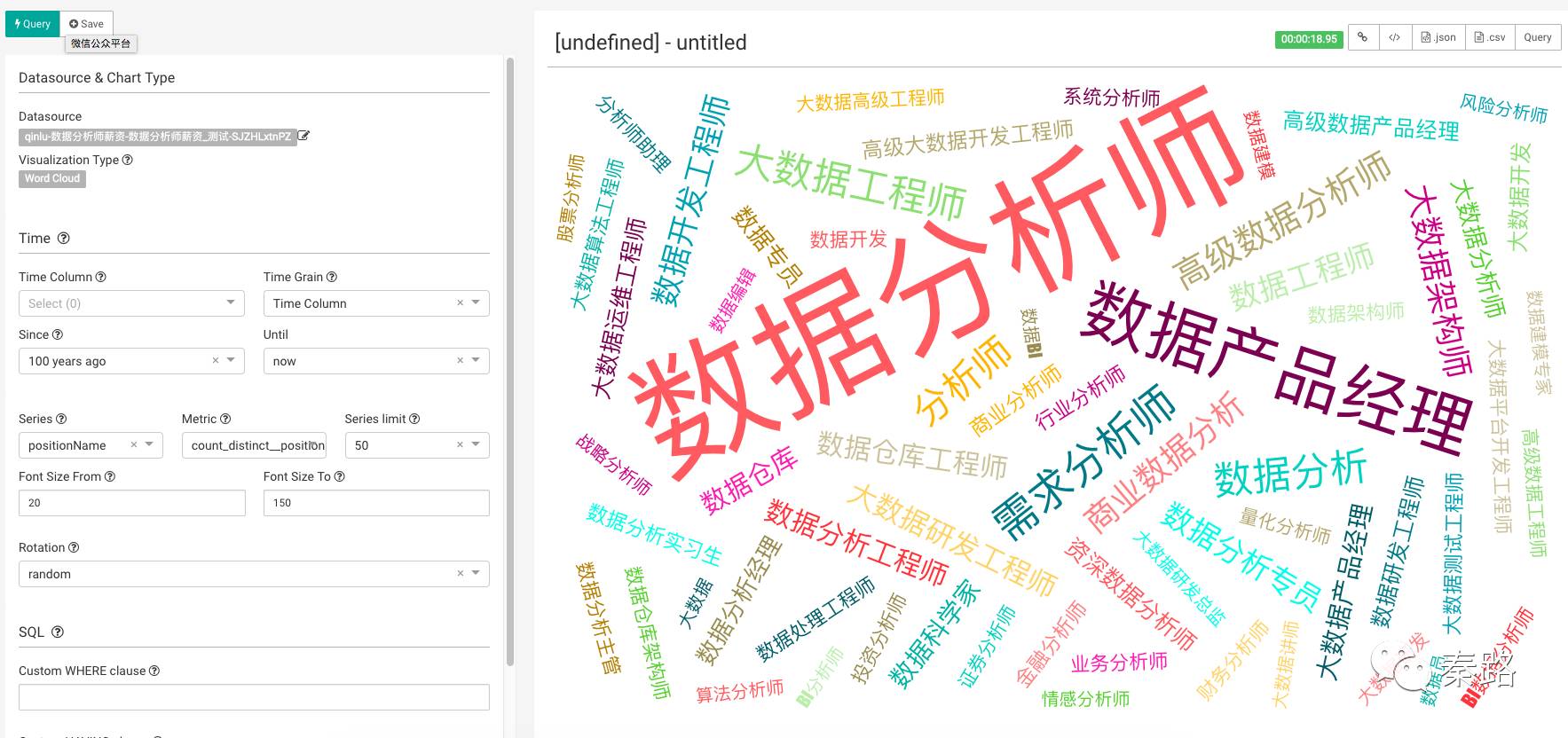
Task: Export the chart data as .csv
Action: [x=1490, y=37]
